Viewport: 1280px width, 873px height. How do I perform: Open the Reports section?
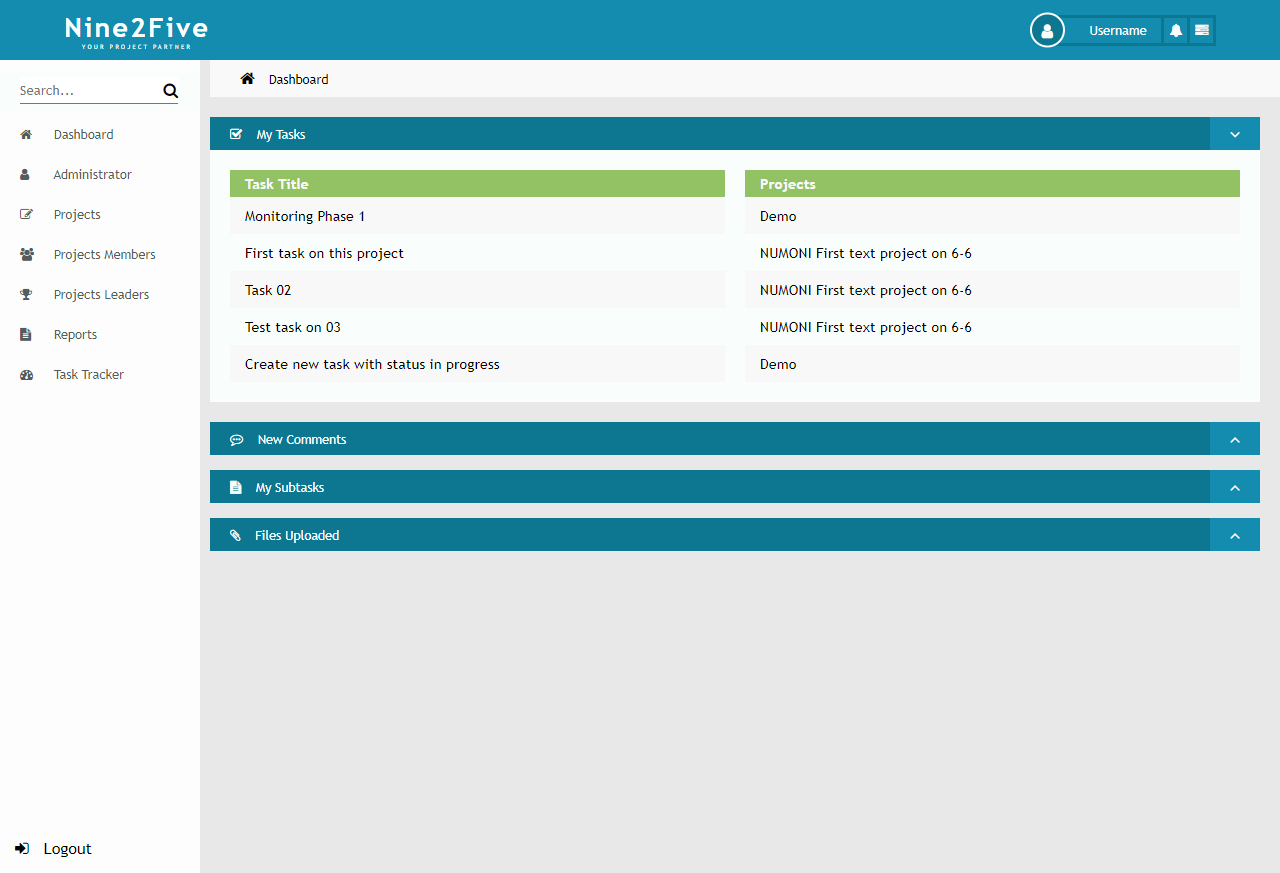coord(76,334)
